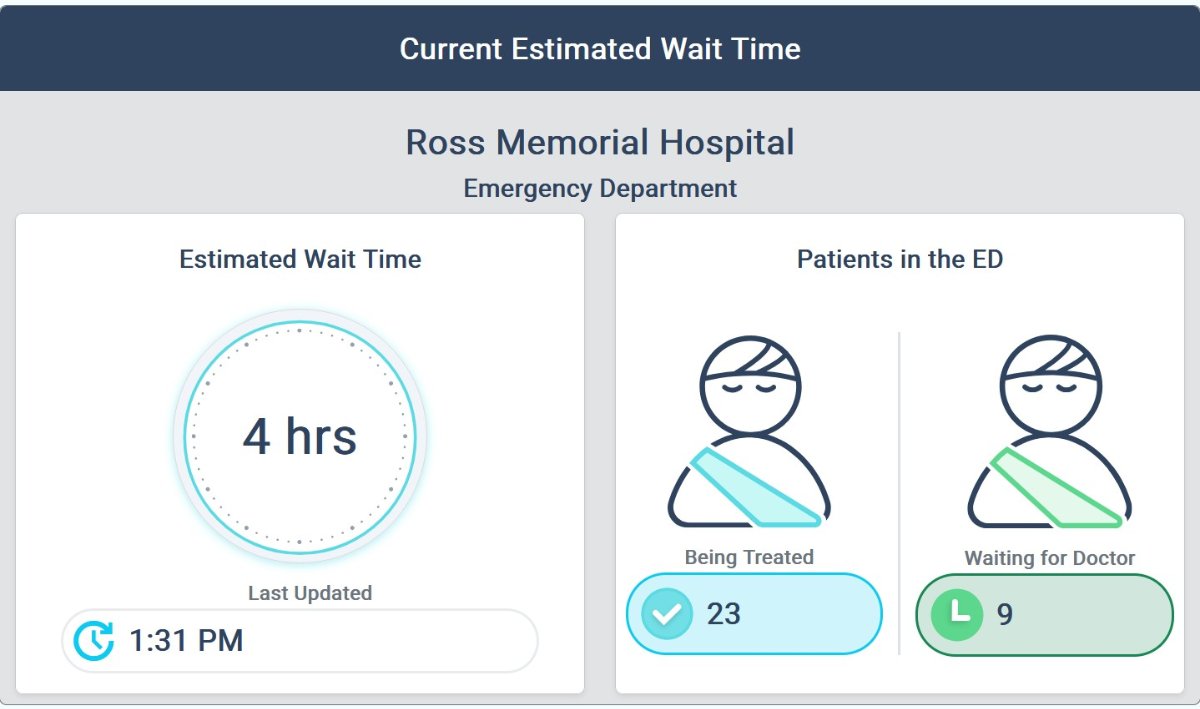Image resolution: width=1200 pixels, height=709 pixels.
Task: Click the "Estimated Wait Time" card heading
Action: pyautogui.click(x=300, y=260)
